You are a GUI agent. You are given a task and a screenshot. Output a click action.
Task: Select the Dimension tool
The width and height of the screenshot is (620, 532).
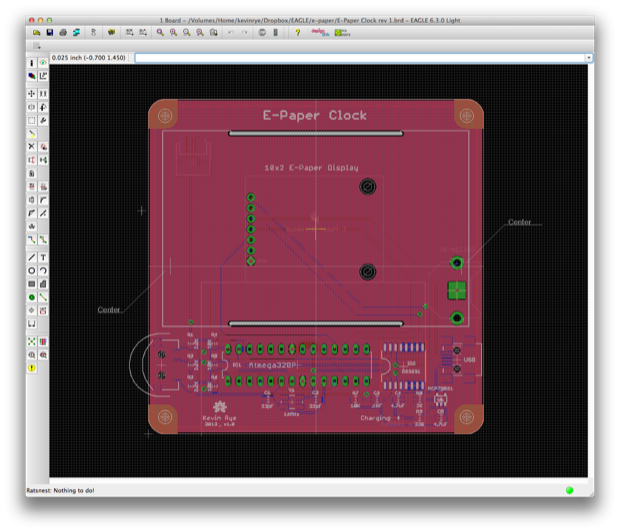[32, 324]
